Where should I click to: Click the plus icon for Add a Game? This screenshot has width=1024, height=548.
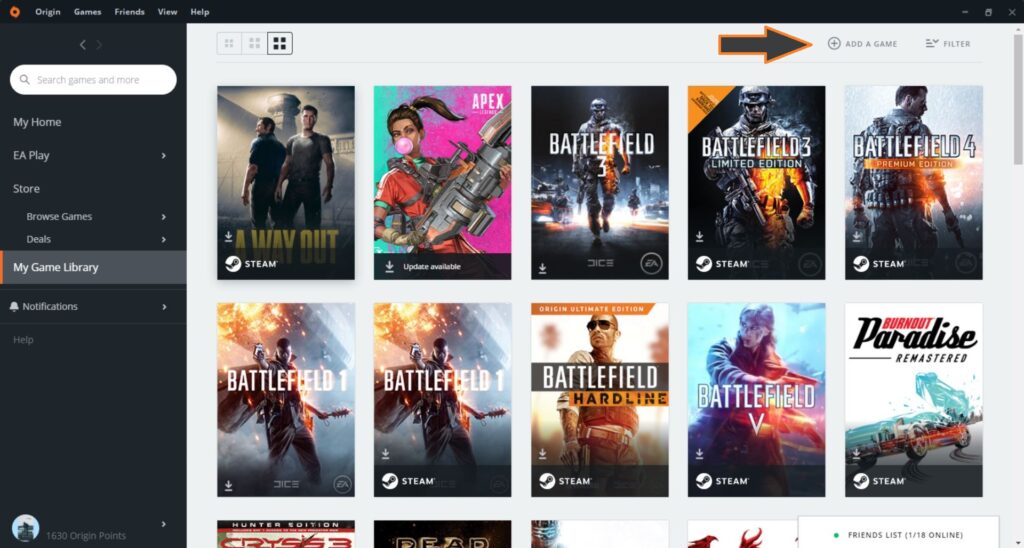pyautogui.click(x=834, y=44)
